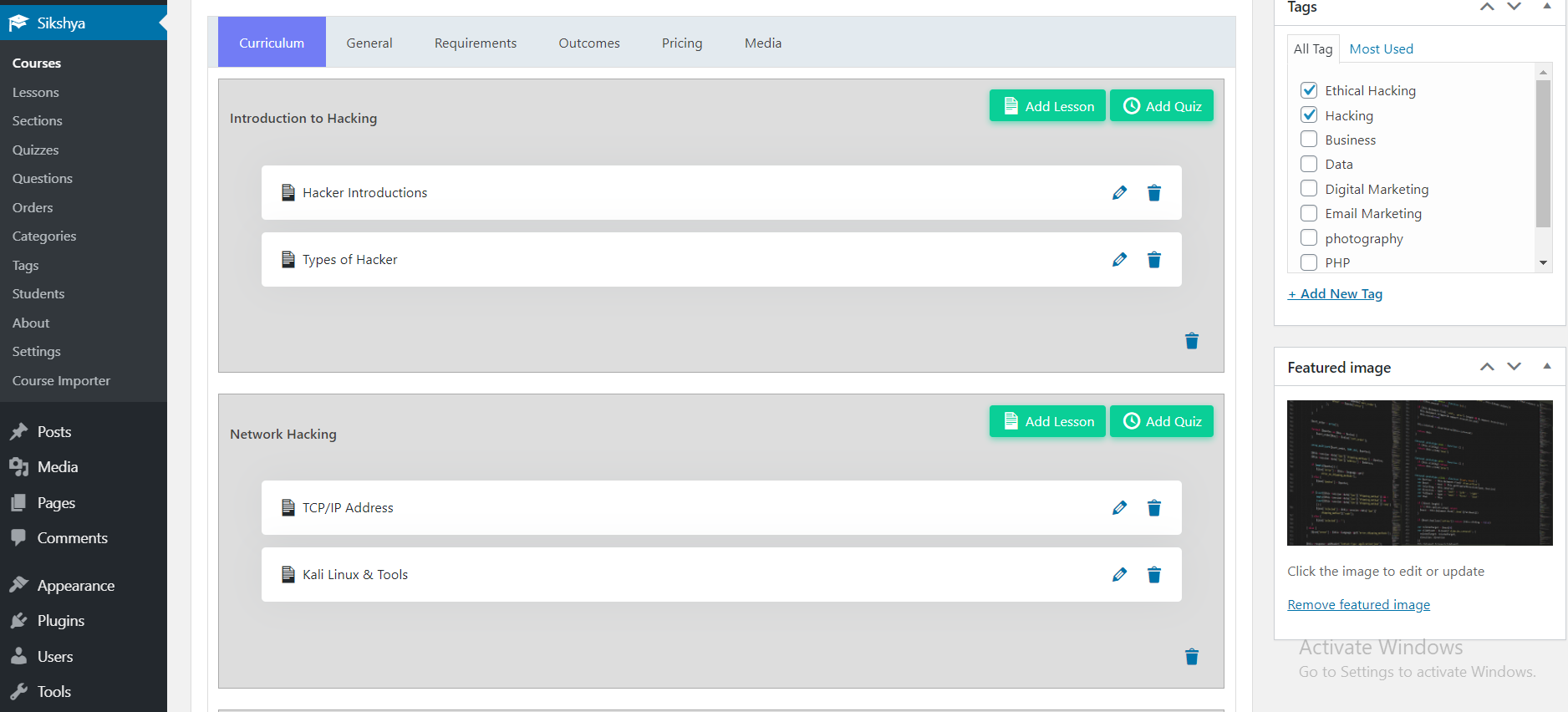
Task: Click the Types of Hacker document icon
Action: point(288,260)
